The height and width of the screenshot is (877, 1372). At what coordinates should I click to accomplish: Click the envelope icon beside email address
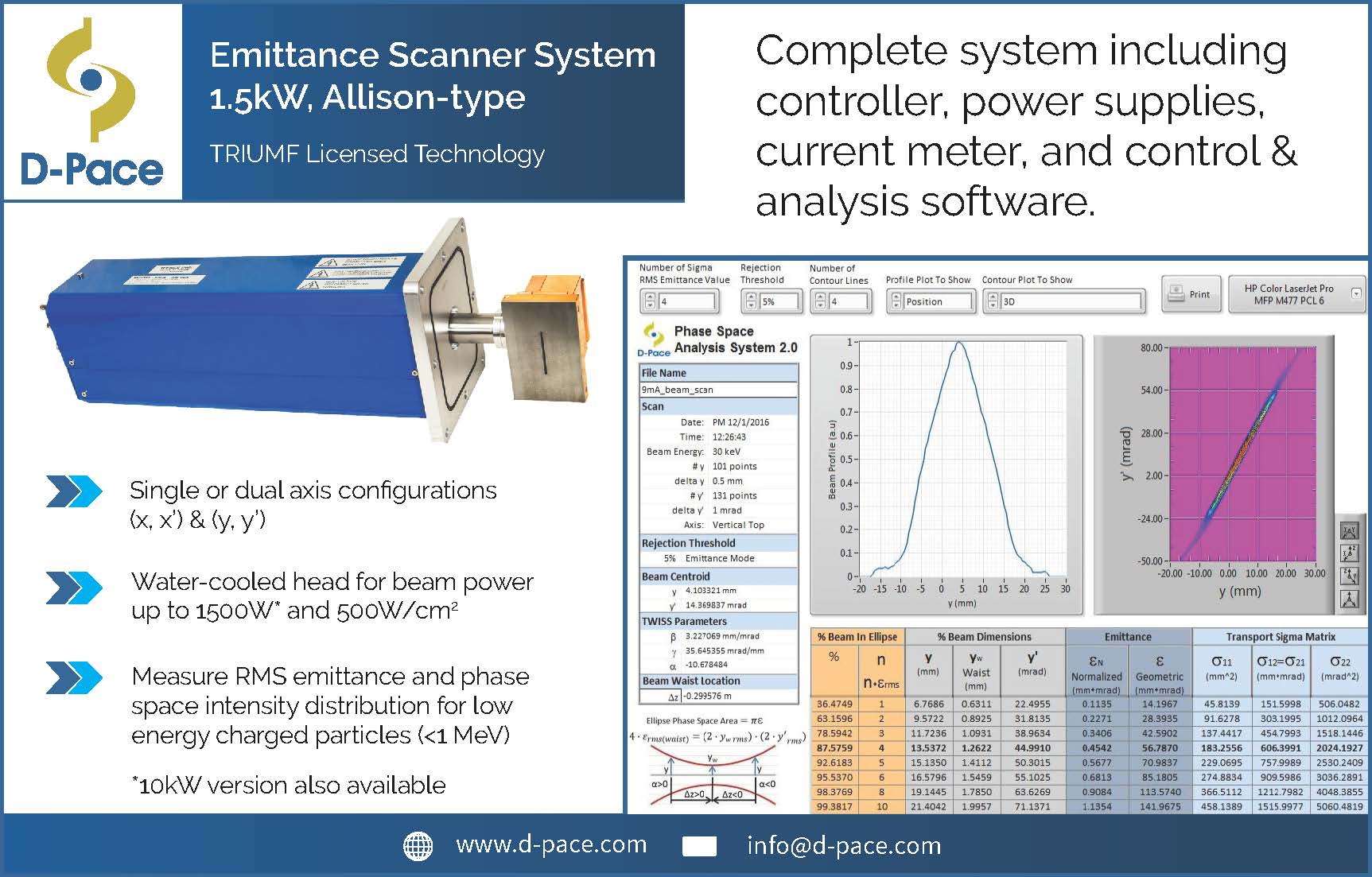pos(699,846)
